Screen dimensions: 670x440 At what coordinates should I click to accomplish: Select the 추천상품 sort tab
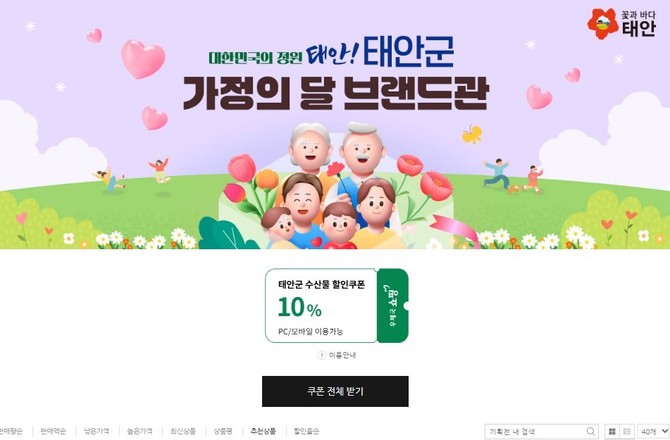point(263,431)
